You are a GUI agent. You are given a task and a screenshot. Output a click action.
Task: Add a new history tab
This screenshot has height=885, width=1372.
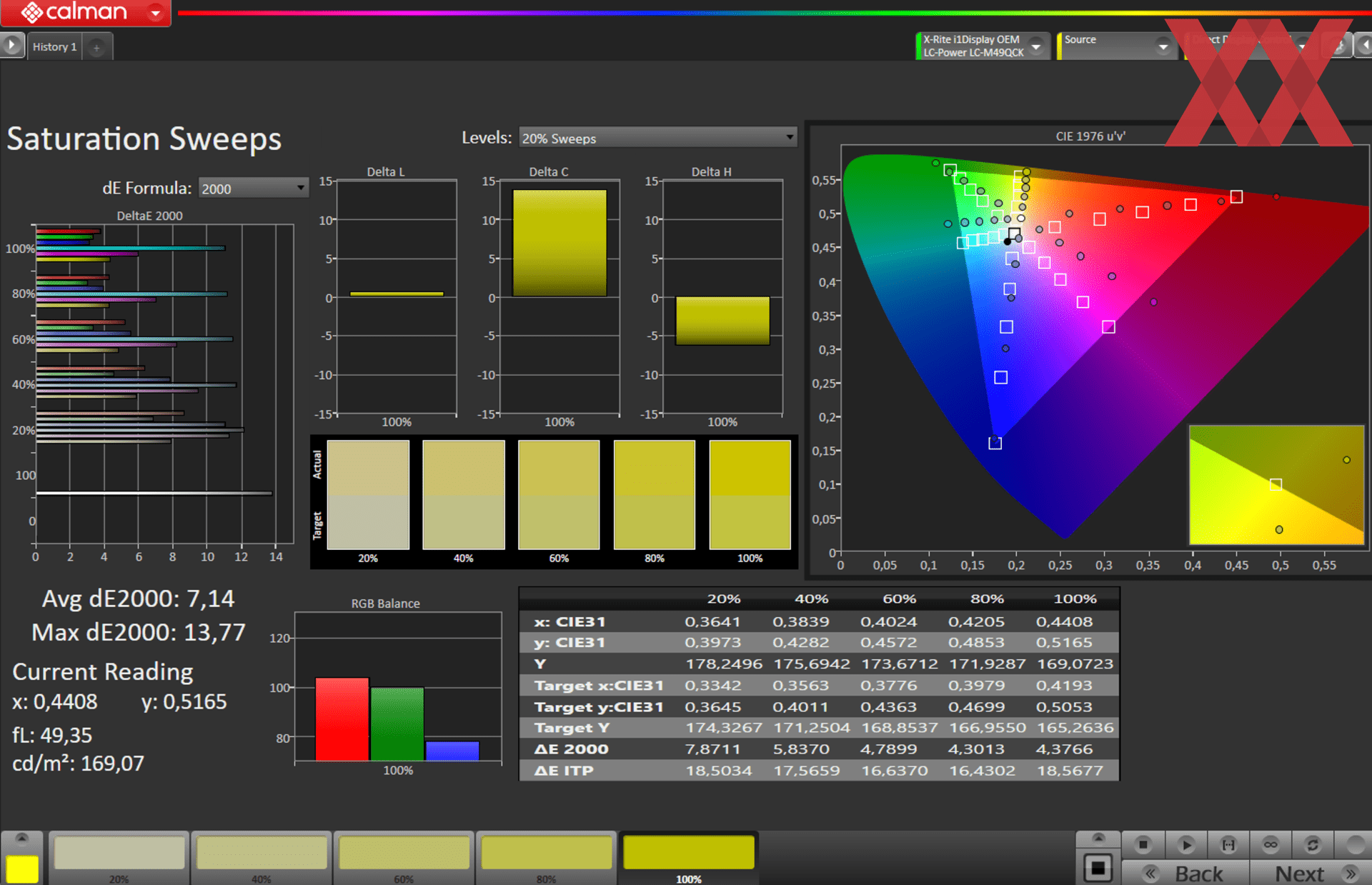coord(96,48)
